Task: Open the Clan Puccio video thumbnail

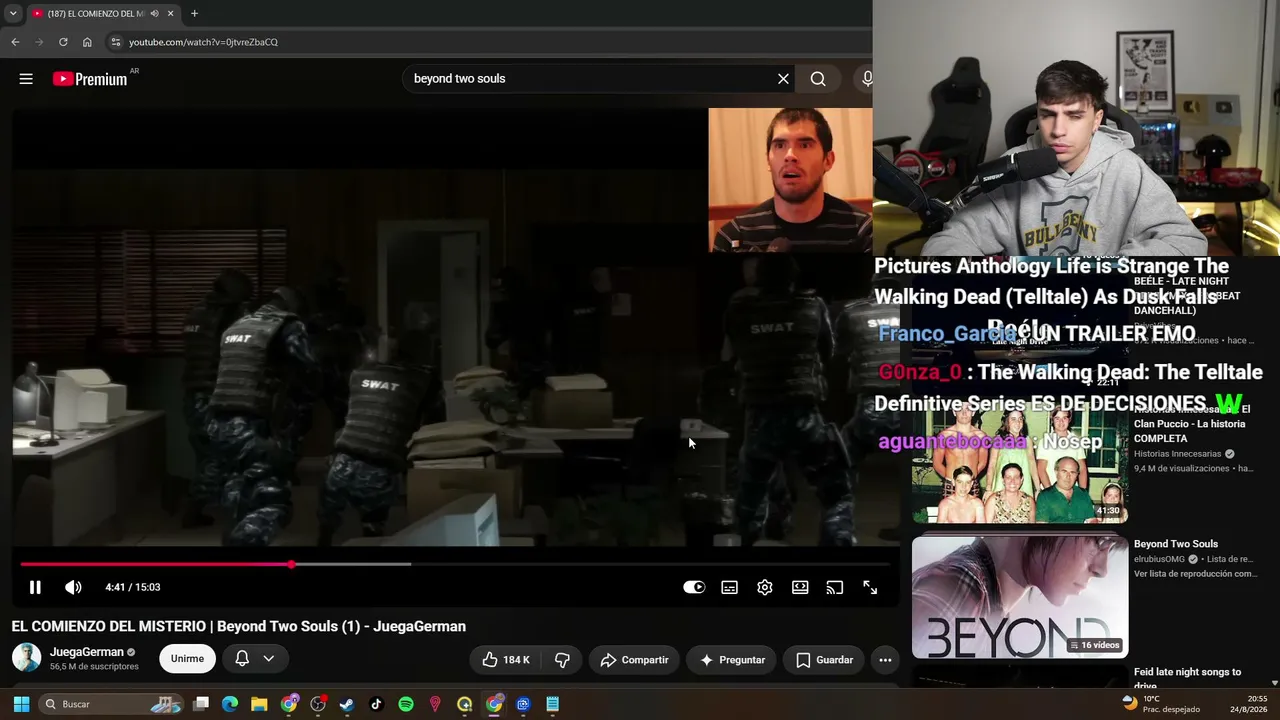Action: click(x=1020, y=462)
